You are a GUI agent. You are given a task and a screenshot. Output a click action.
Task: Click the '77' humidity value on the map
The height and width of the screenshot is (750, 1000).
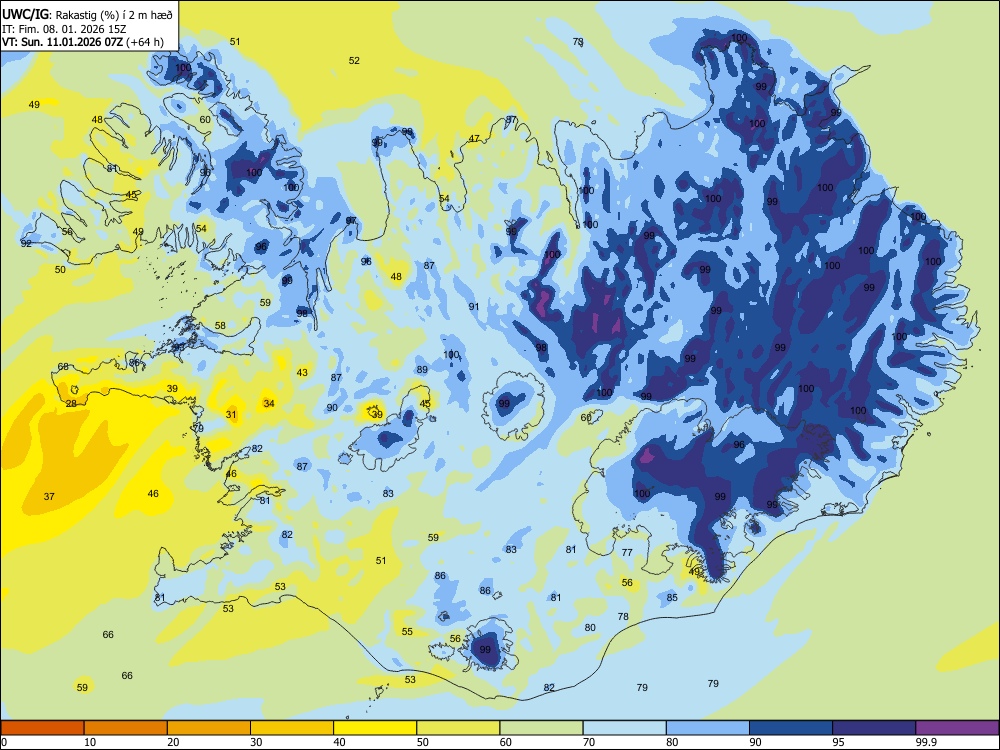coord(627,552)
